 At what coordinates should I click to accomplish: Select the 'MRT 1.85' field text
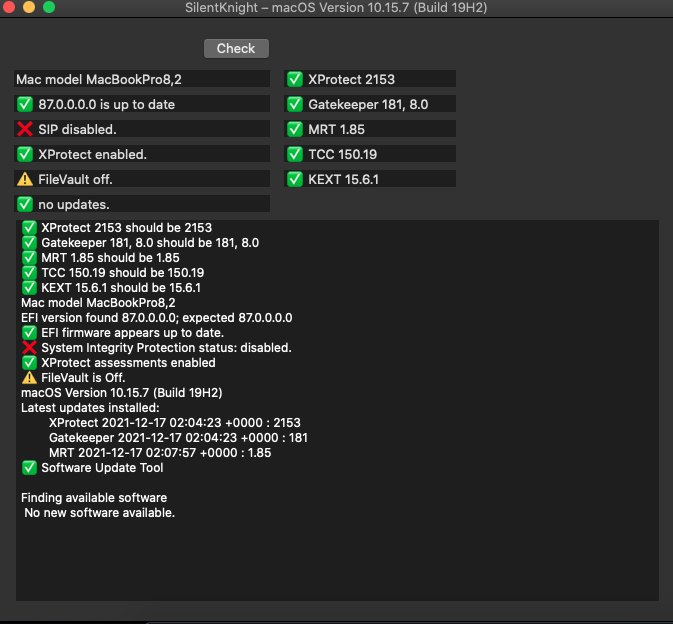click(x=336, y=129)
